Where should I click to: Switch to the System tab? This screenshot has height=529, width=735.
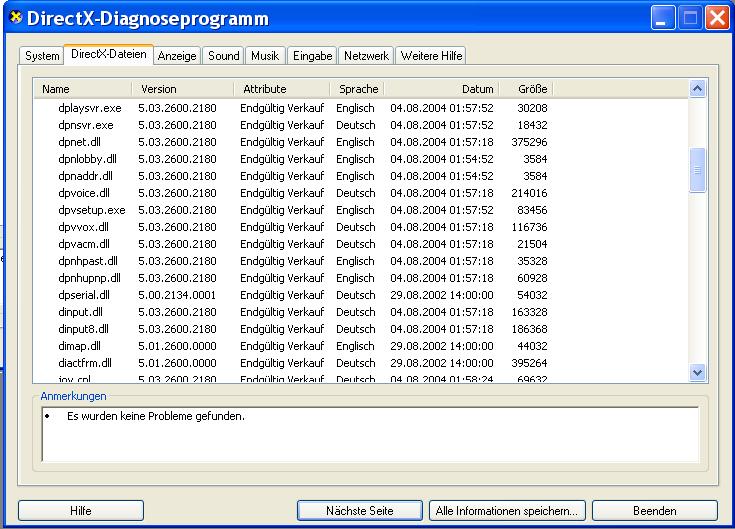pos(42,56)
